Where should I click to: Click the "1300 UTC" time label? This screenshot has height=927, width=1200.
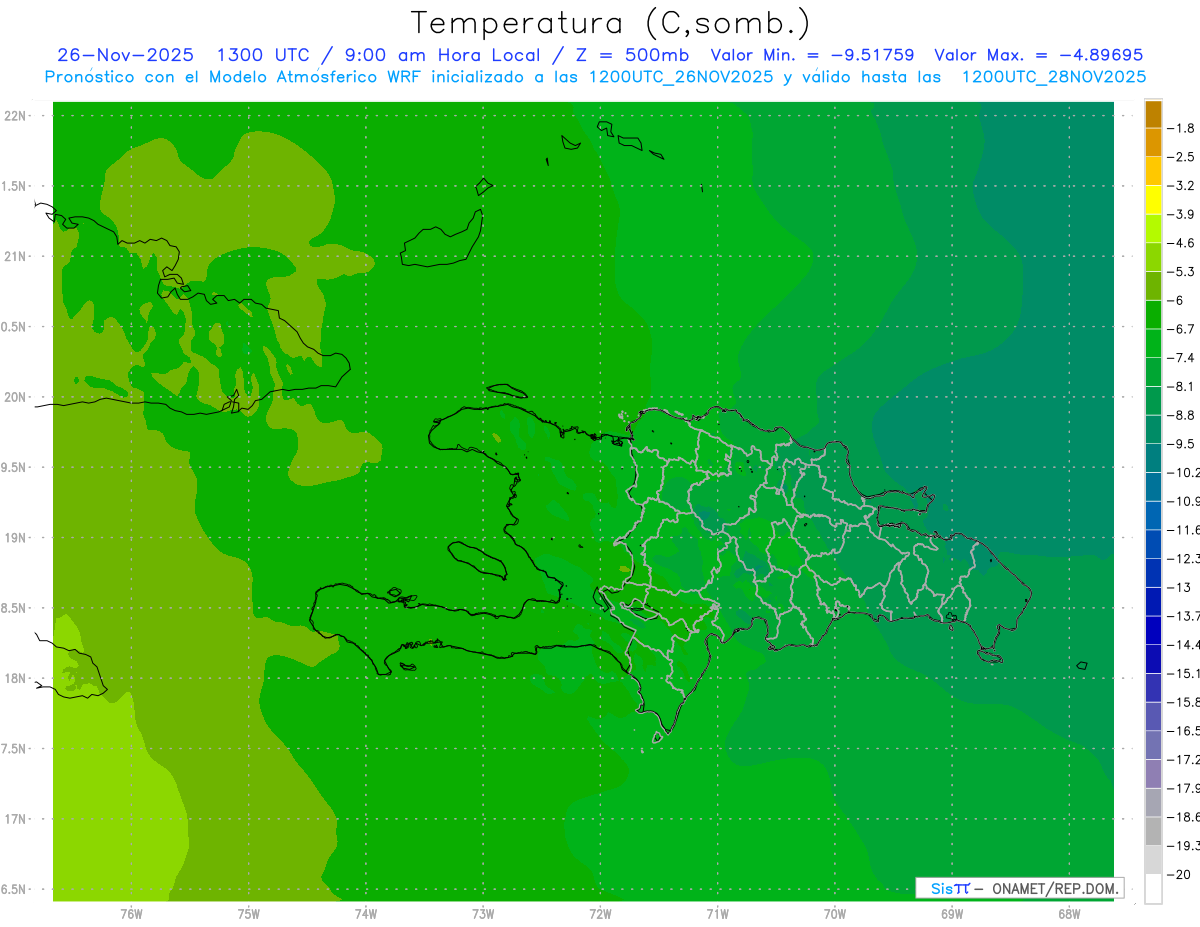[x=265, y=55]
